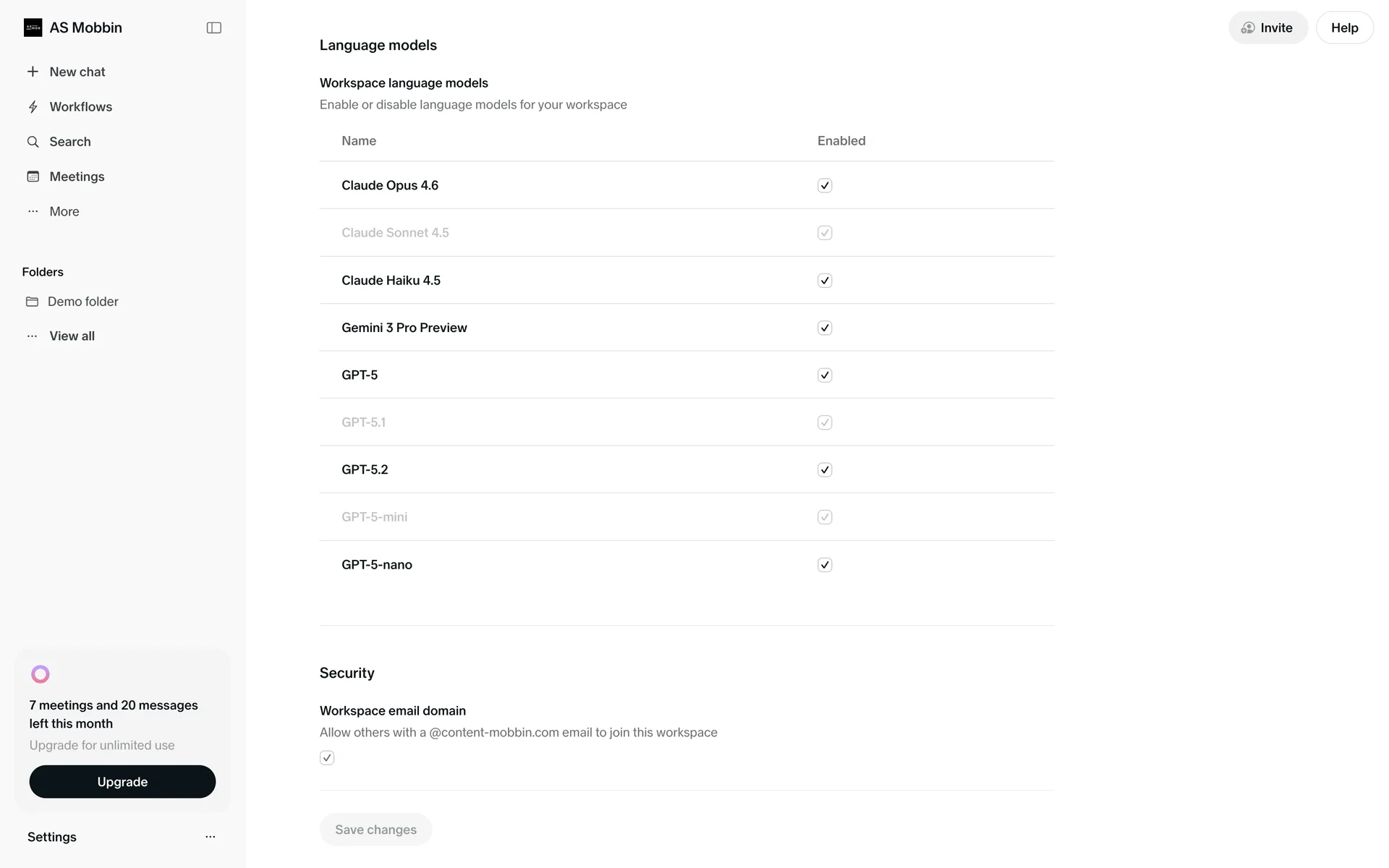Toggle the workspace email domain checkbox
The width and height of the screenshot is (1389, 868).
327,757
